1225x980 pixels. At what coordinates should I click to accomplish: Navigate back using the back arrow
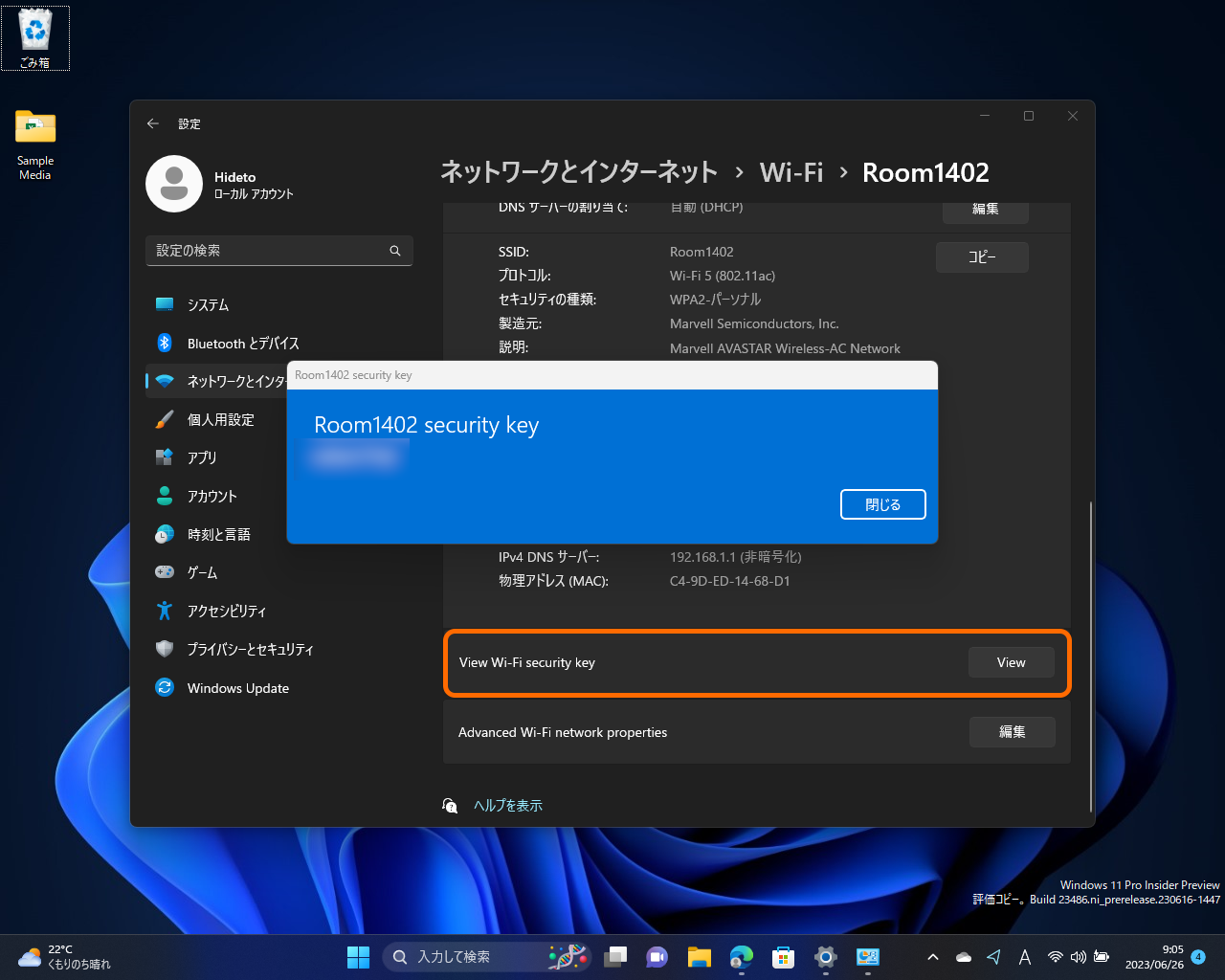(x=152, y=123)
